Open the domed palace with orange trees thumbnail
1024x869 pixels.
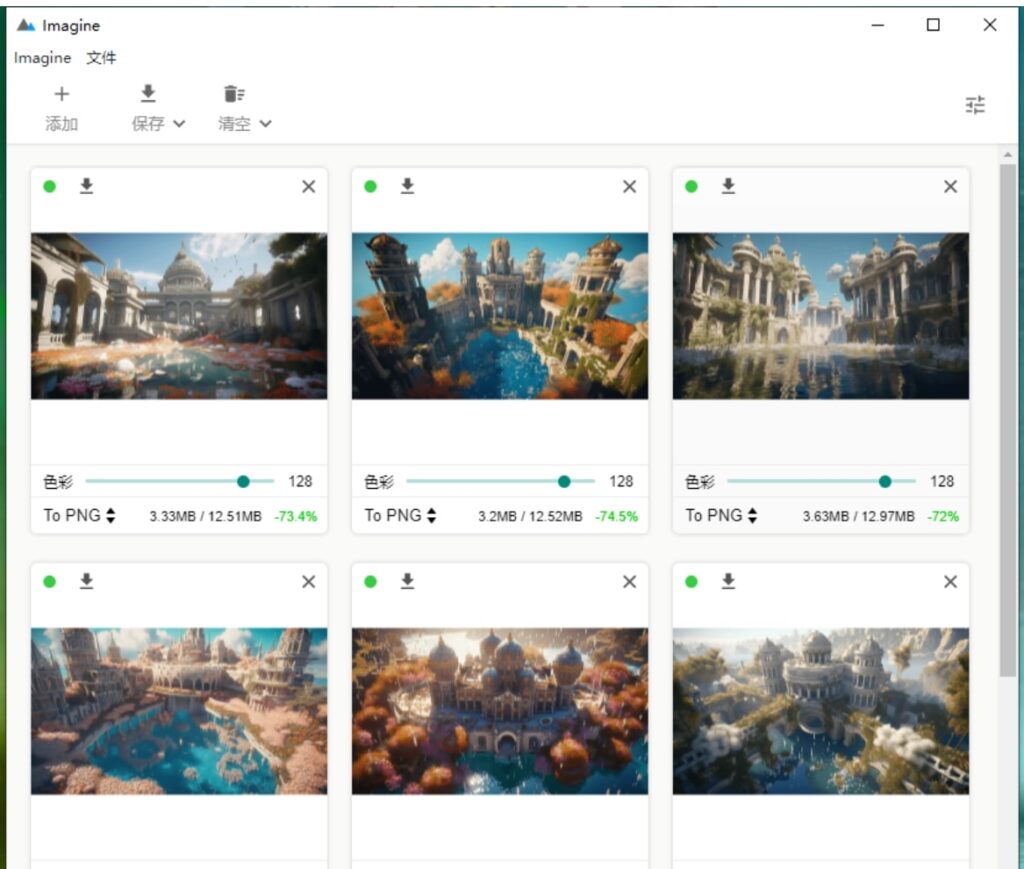click(500, 711)
